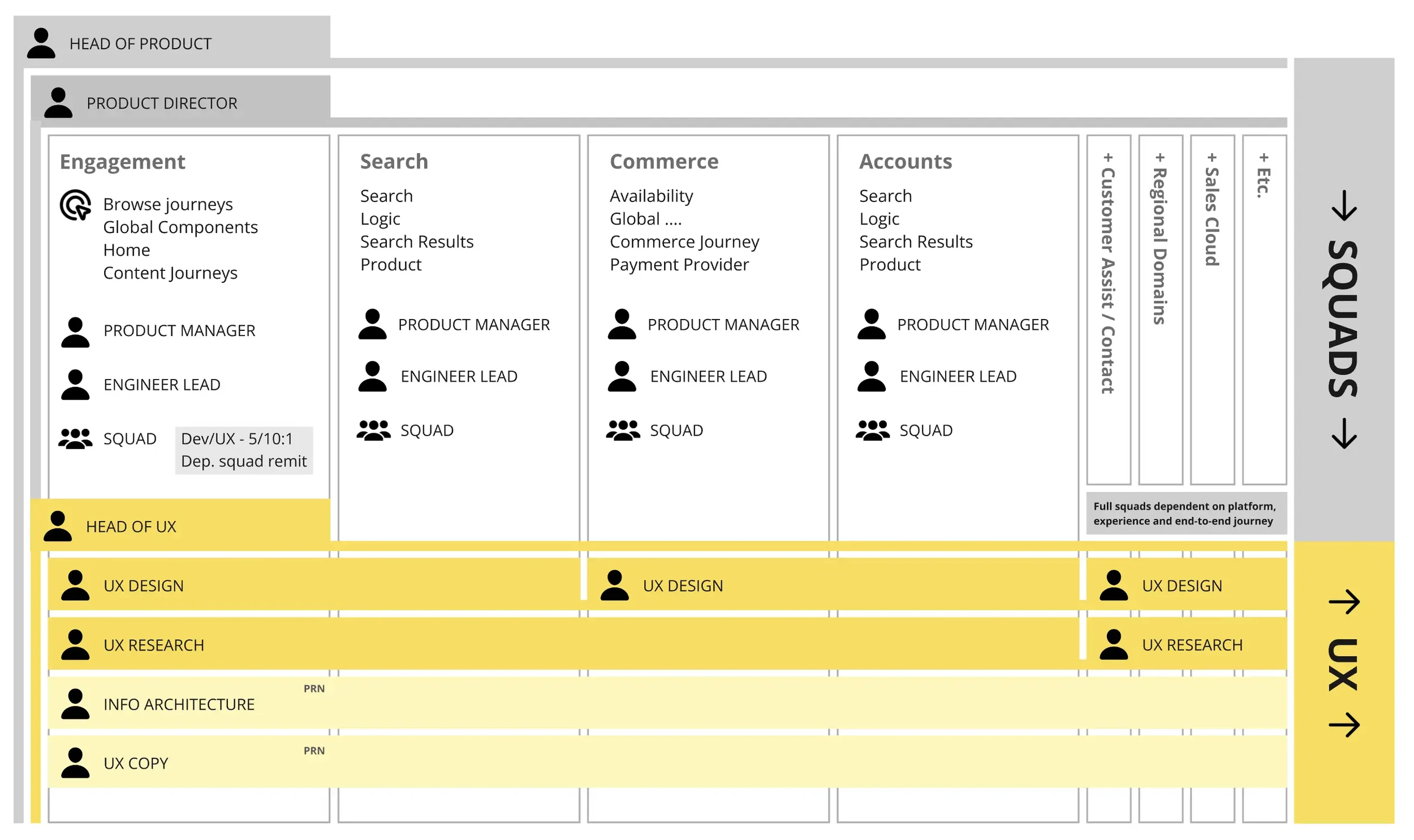This screenshot has height=840, width=1414.
Task: Select the Commerce heading
Action: click(663, 161)
